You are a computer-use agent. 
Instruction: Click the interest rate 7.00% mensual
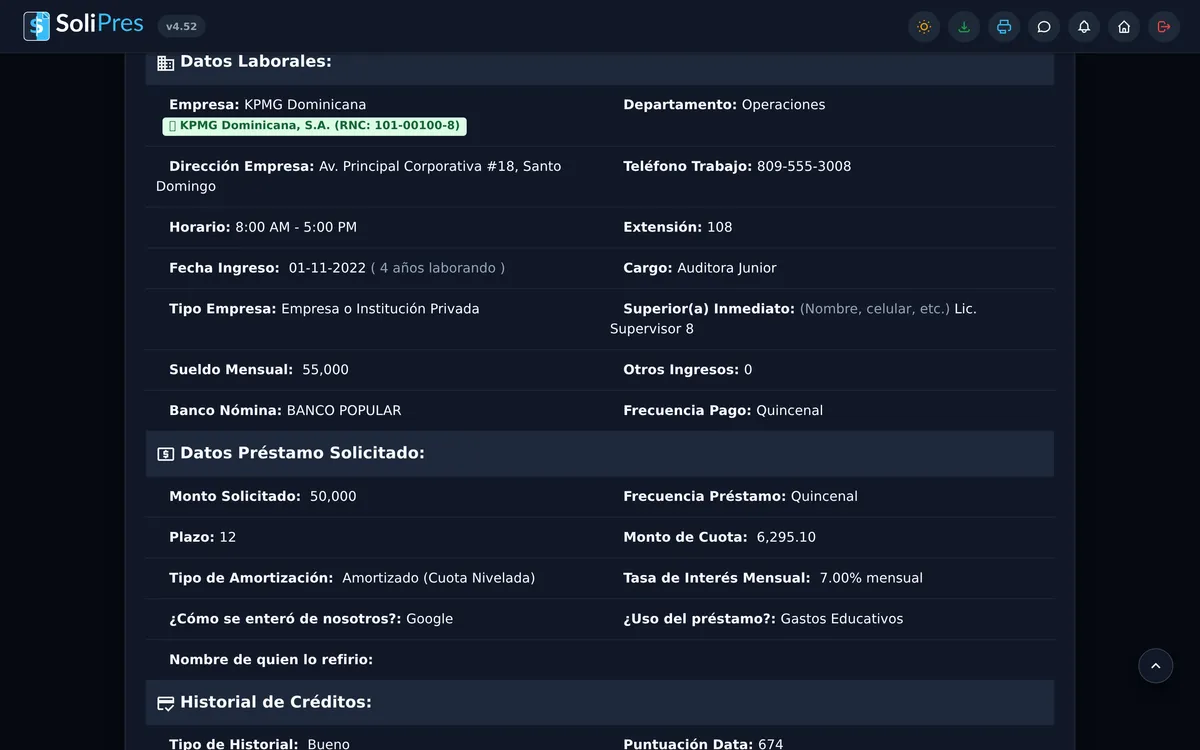click(x=871, y=579)
